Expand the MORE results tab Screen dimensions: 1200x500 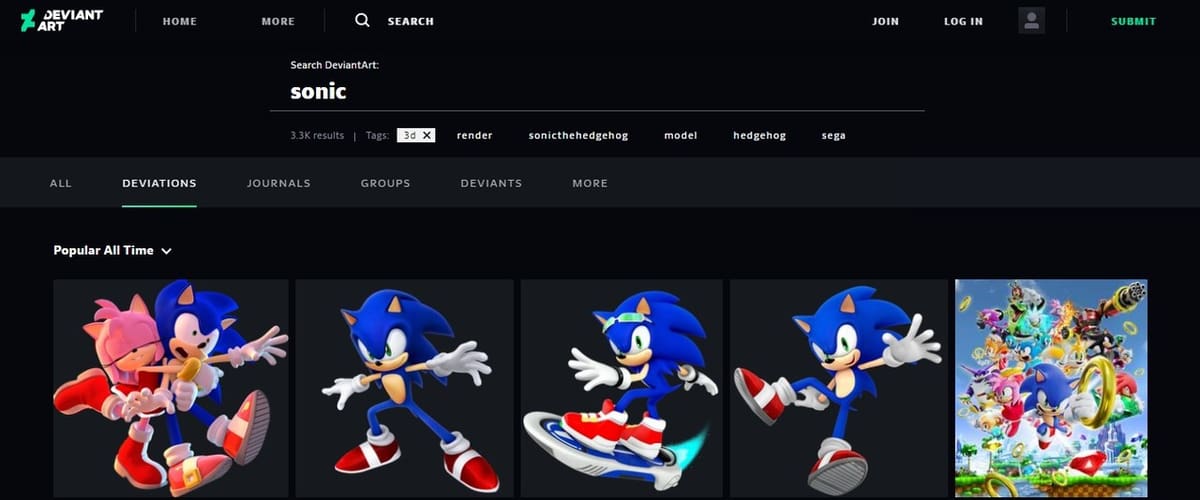pos(590,183)
